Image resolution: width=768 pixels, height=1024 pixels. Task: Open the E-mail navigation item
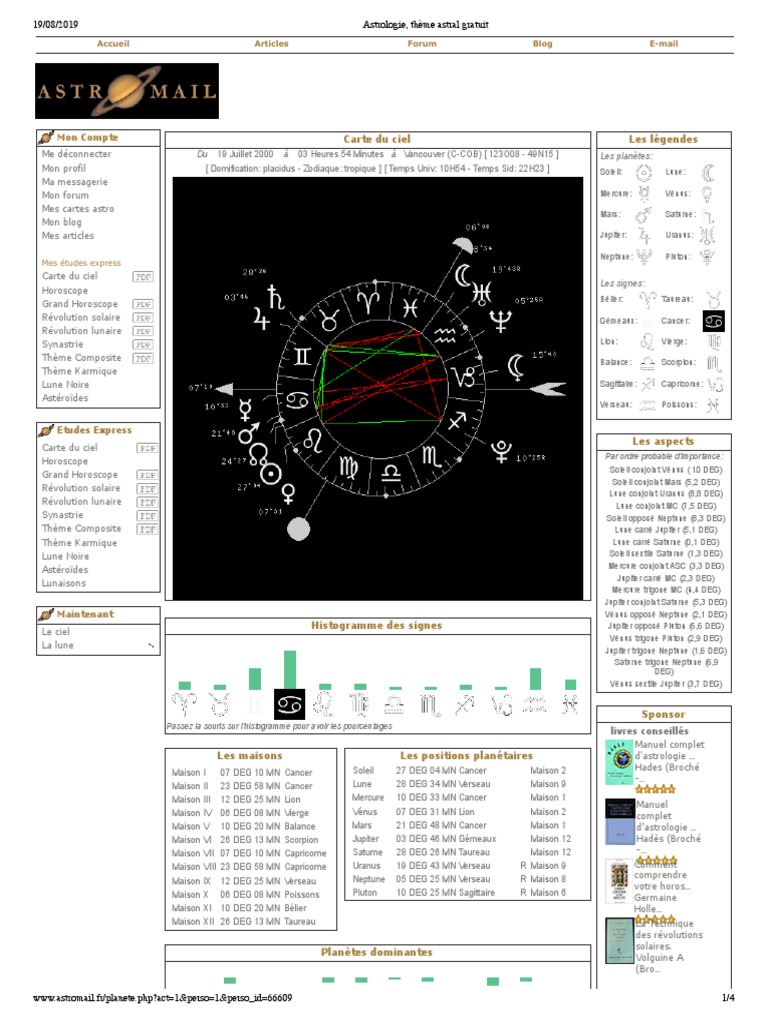[664, 44]
